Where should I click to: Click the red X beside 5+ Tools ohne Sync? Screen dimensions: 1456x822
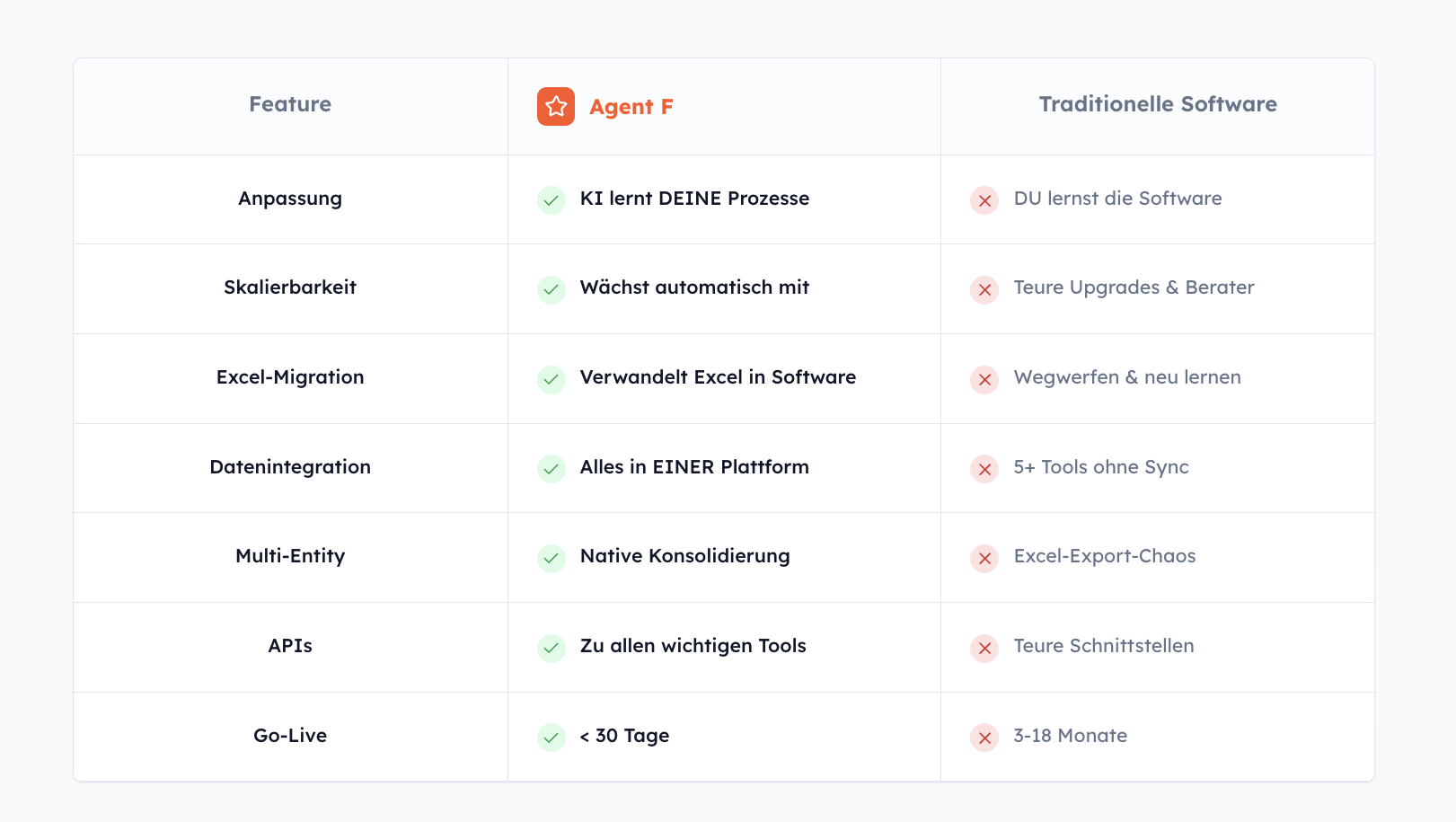[984, 469]
